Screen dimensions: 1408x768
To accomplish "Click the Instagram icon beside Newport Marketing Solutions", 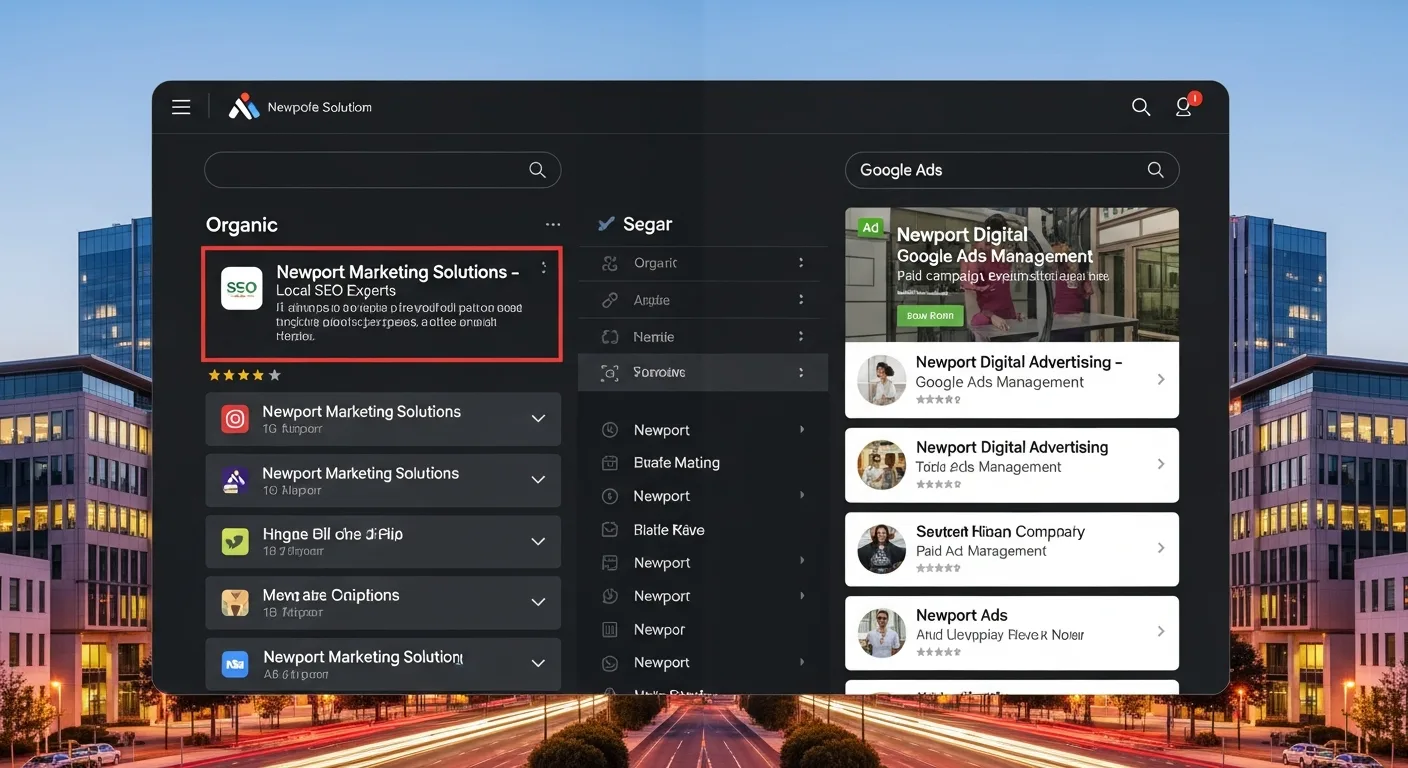I will point(235,419).
